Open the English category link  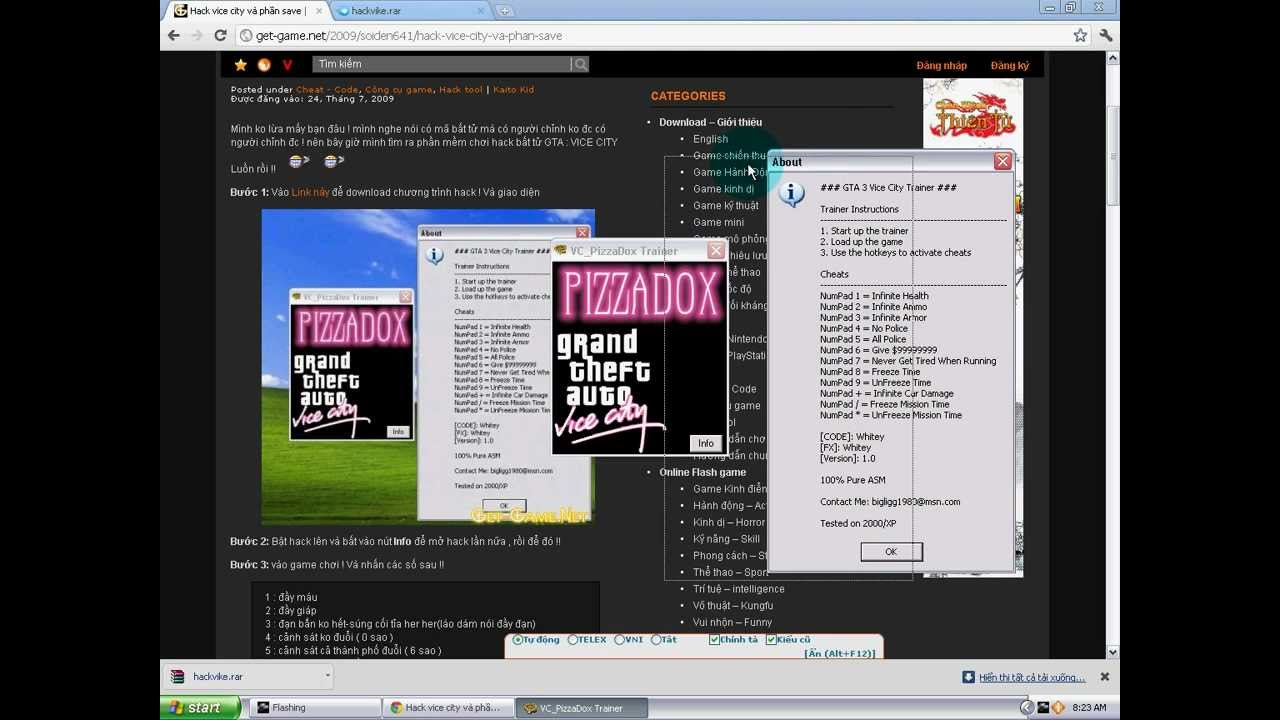click(x=710, y=139)
